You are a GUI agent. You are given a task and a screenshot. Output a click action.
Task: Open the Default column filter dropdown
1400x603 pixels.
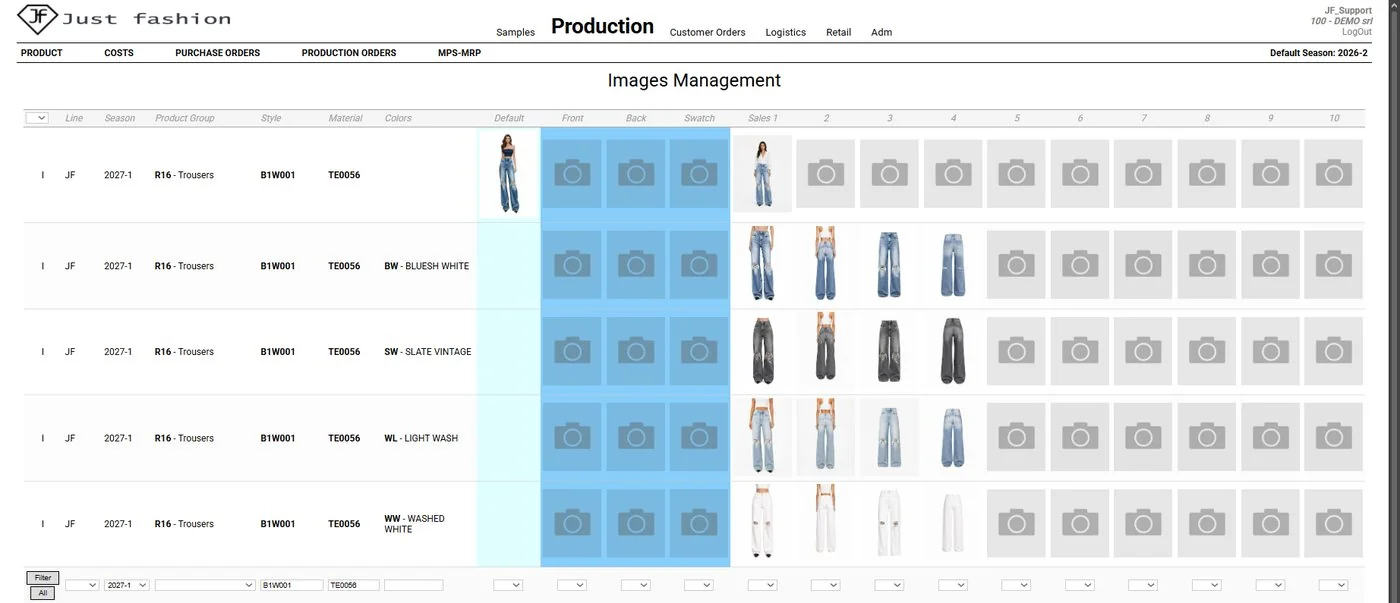coord(508,585)
